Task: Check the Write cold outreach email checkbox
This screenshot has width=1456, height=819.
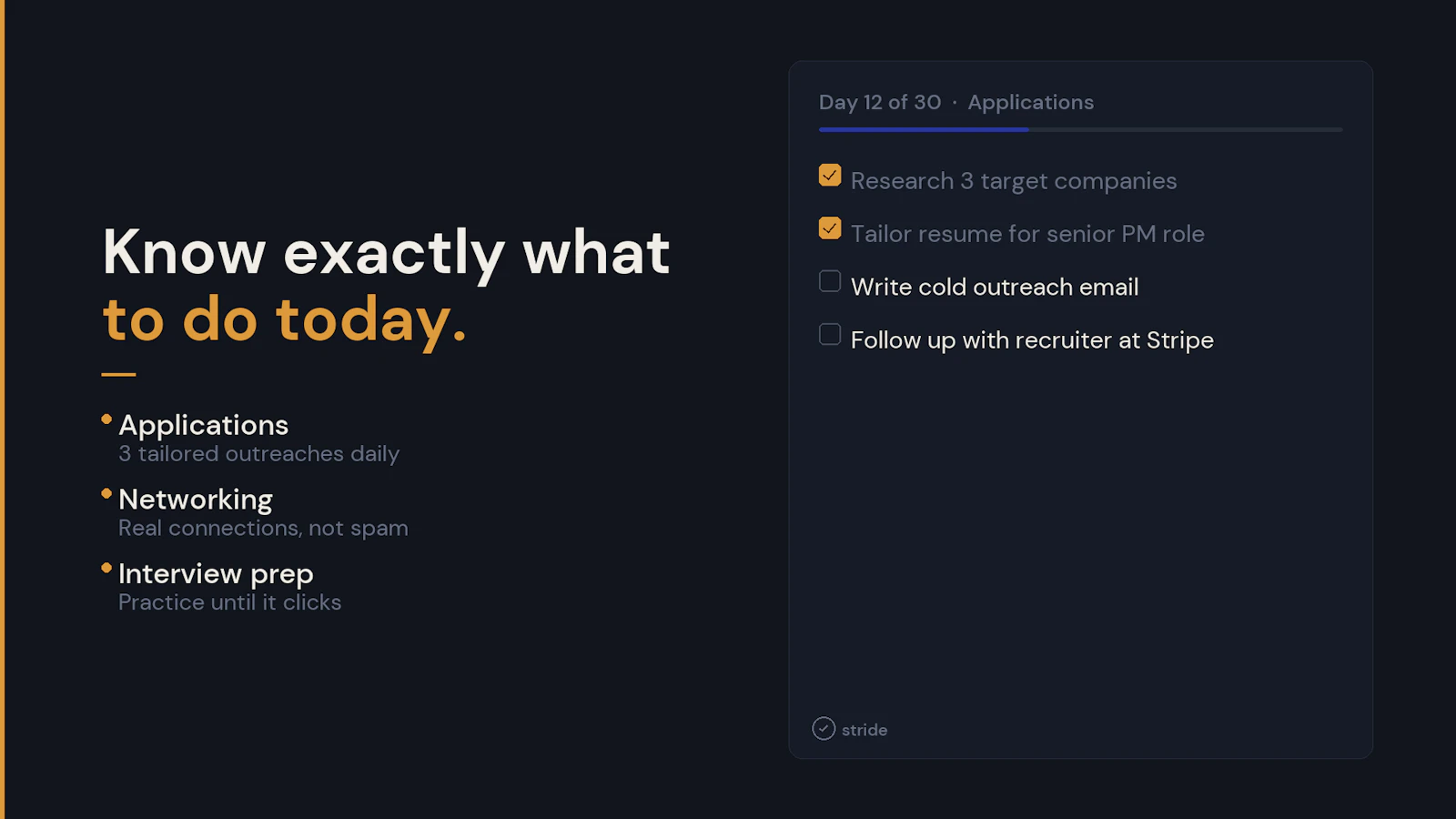Action: (830, 281)
